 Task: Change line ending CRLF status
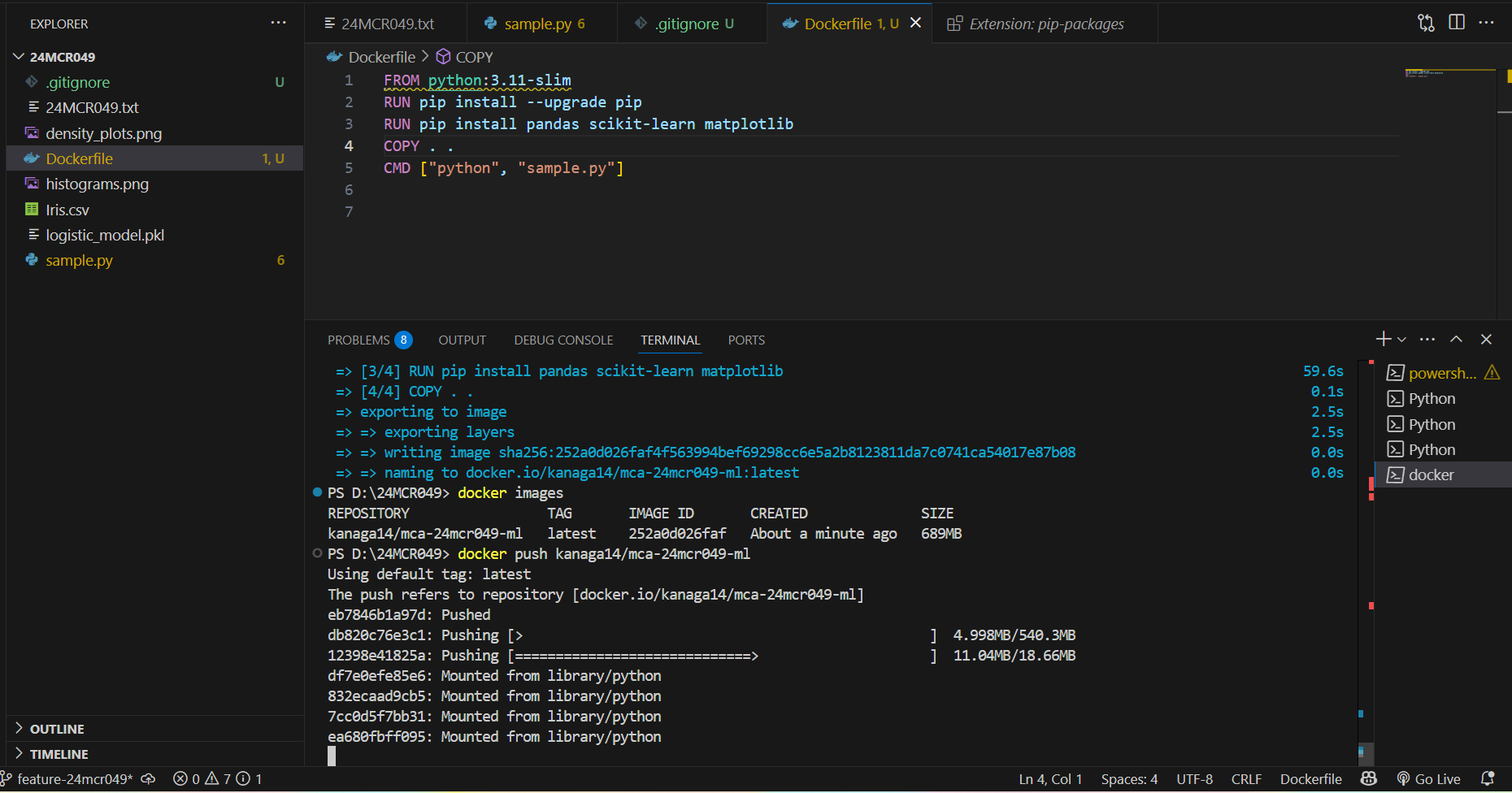[1246, 778]
